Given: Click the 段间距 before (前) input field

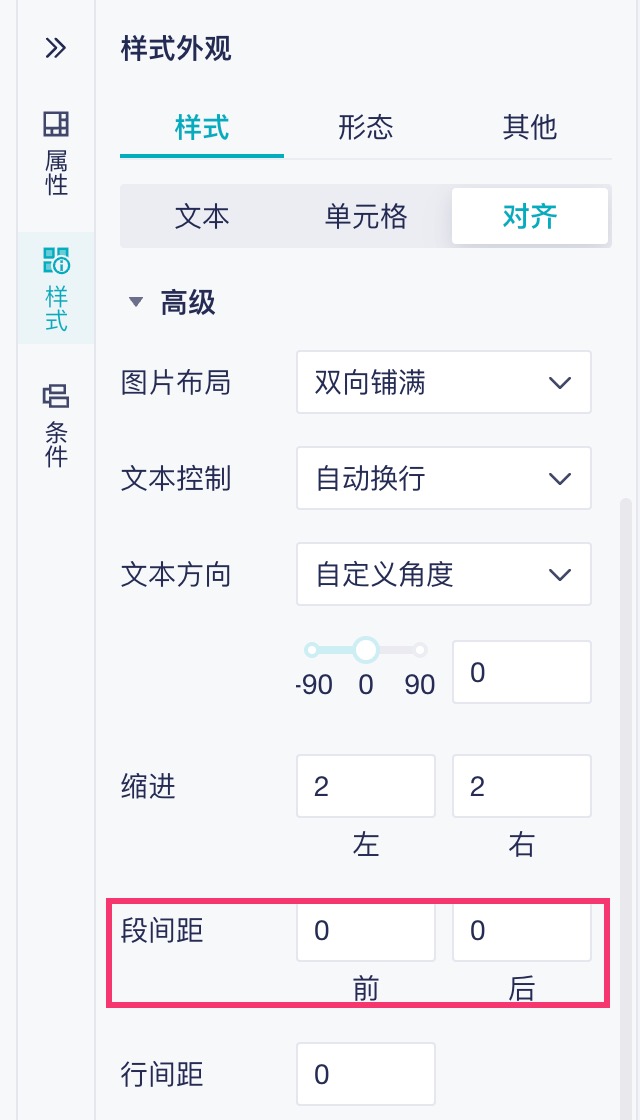Looking at the screenshot, I should pyautogui.click(x=365, y=932).
